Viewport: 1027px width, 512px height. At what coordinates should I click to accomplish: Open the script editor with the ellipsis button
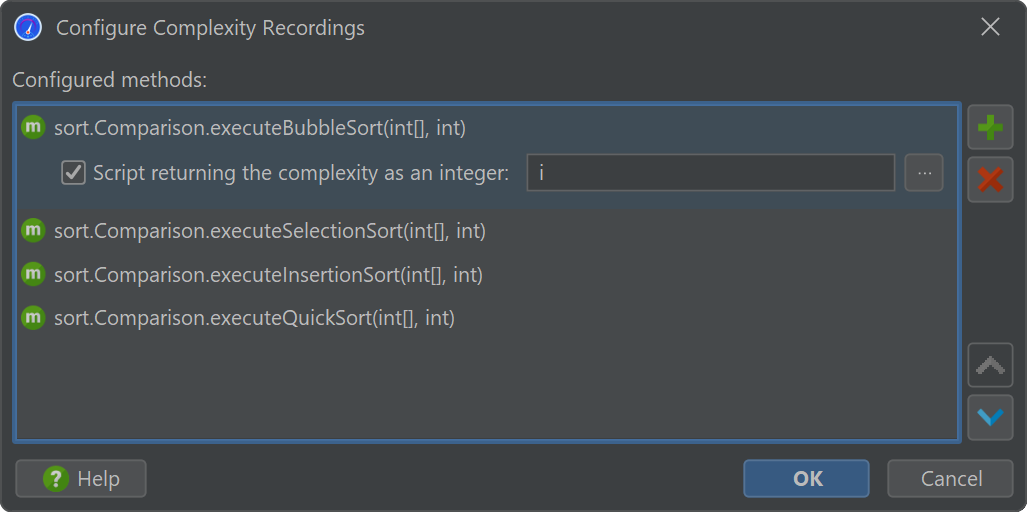pos(924,173)
